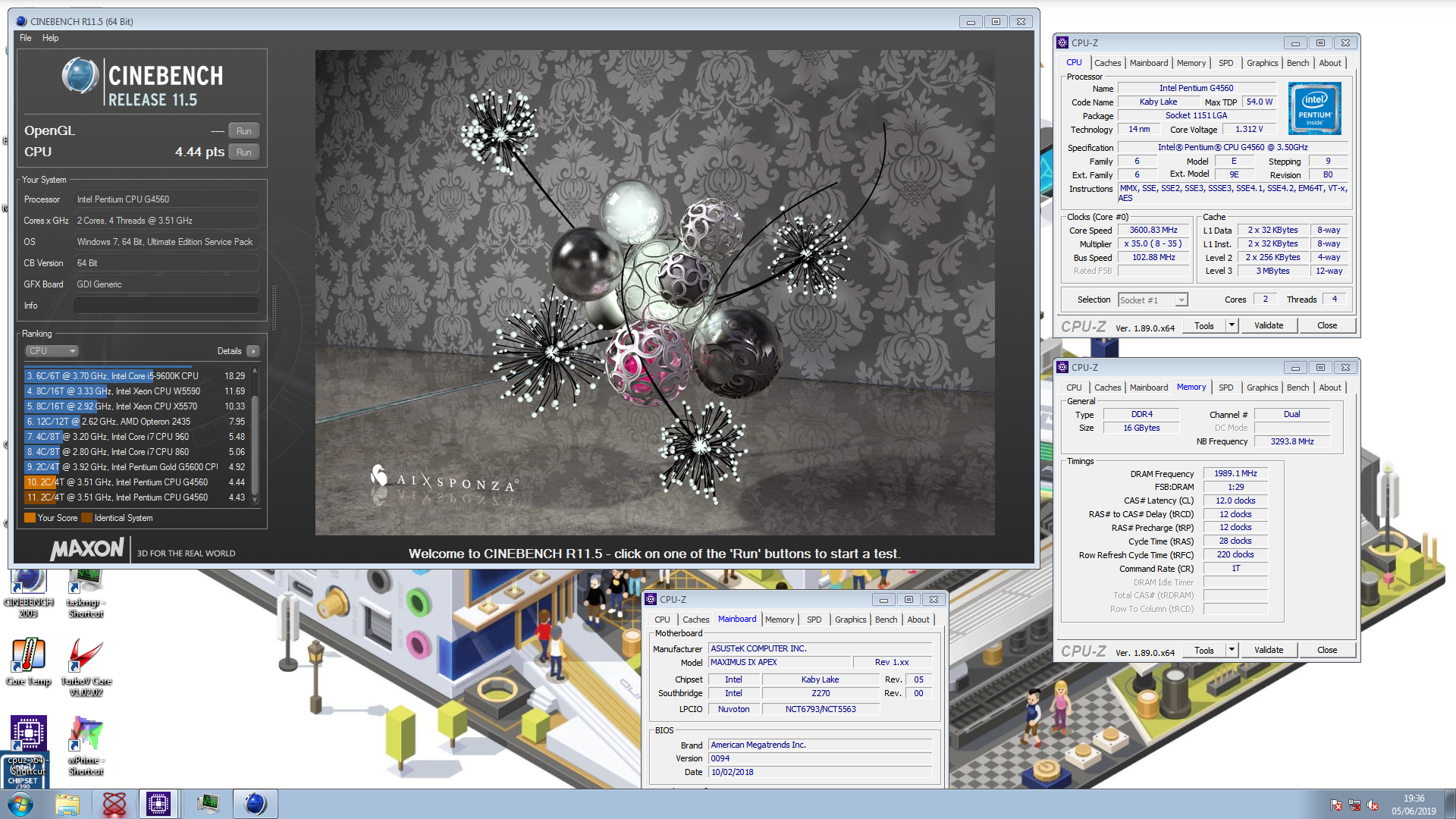The height and width of the screenshot is (819, 1456).
Task: Select Mainboard tab in top CPU-Z window
Action: click(1148, 63)
